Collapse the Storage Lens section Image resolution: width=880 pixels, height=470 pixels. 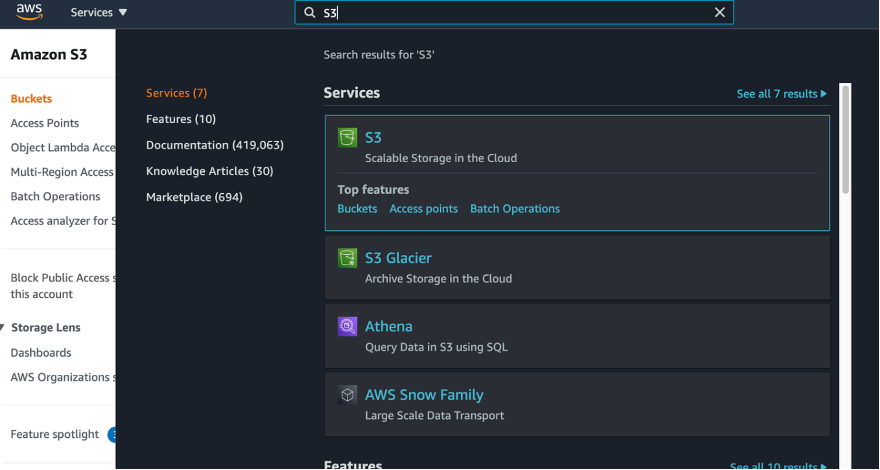pos(3,328)
